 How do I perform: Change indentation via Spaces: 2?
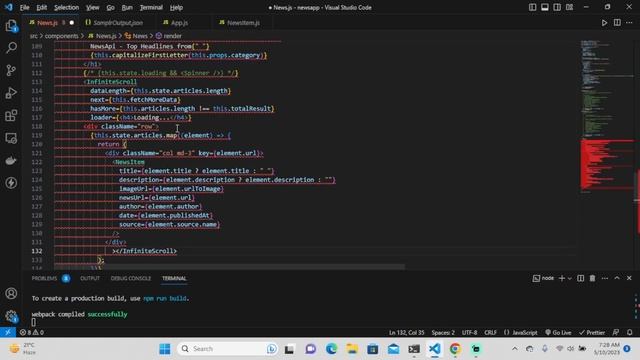pos(443,332)
